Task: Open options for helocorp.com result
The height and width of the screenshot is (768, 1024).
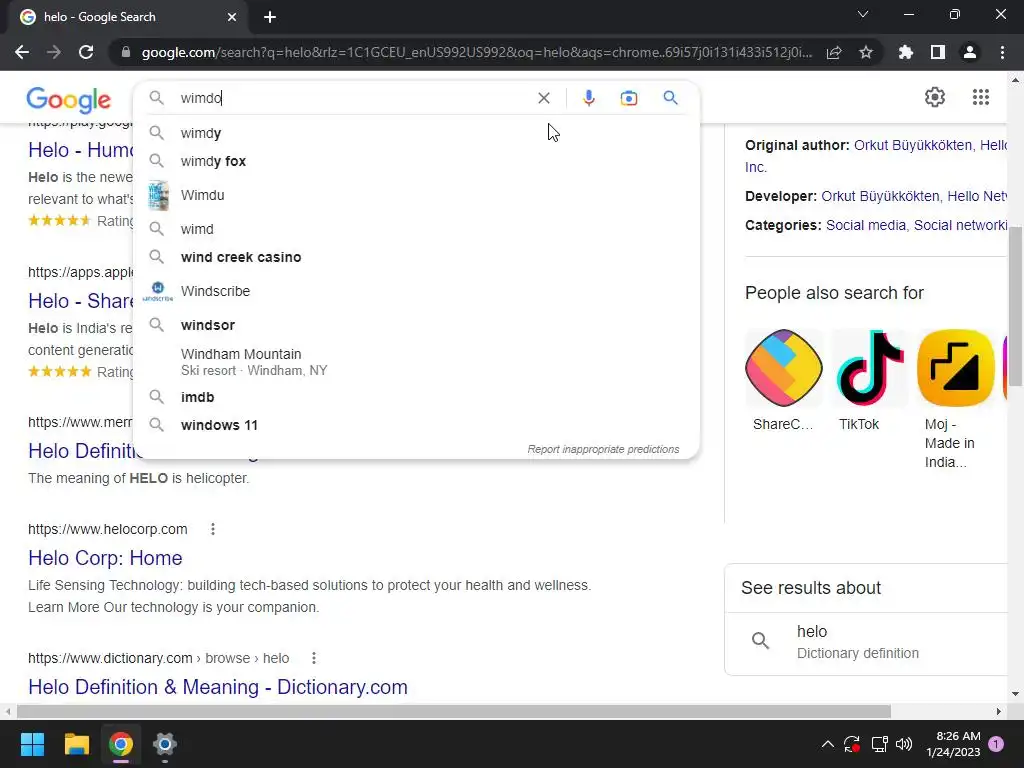Action: coord(213,529)
